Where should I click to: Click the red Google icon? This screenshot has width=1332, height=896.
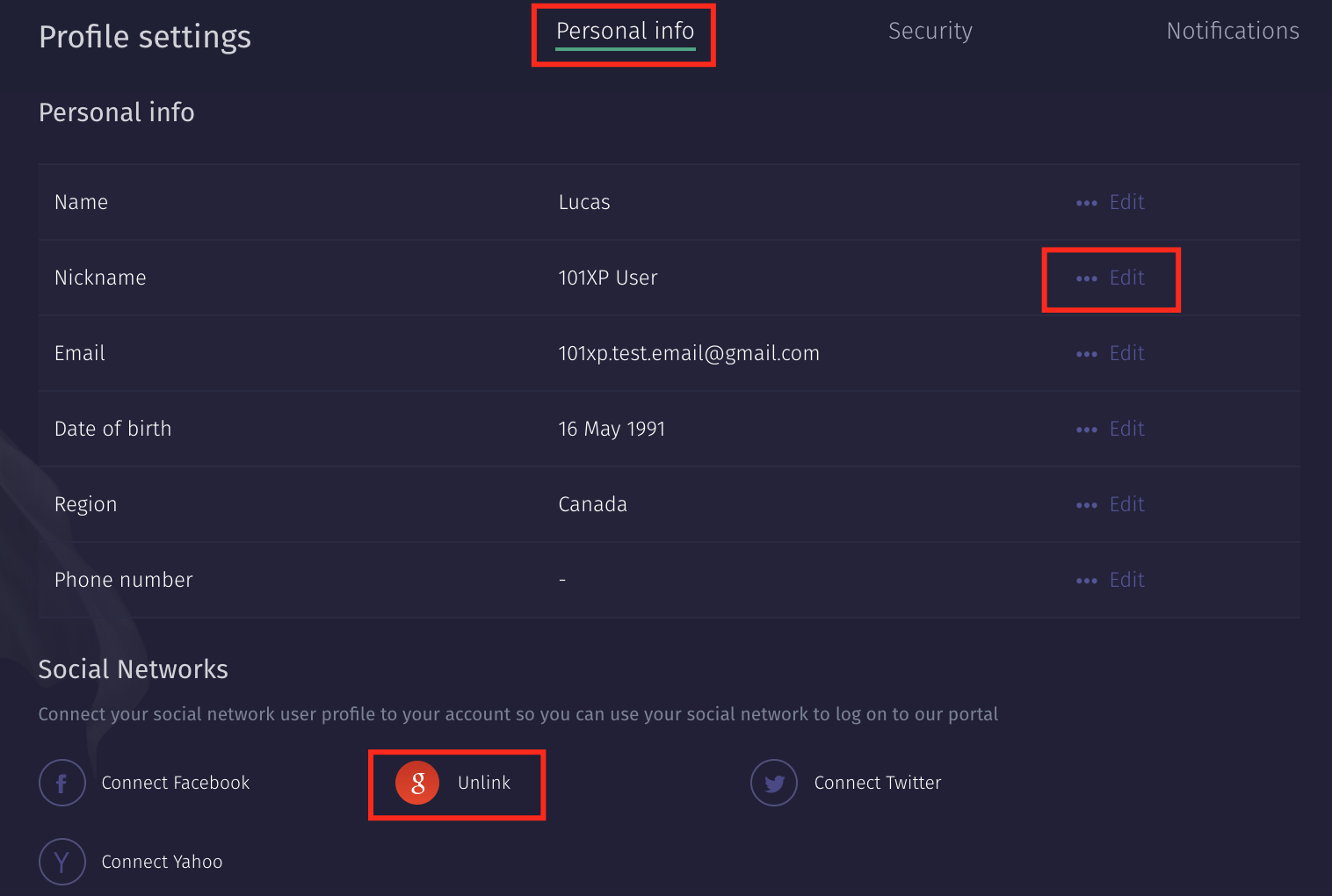[417, 783]
